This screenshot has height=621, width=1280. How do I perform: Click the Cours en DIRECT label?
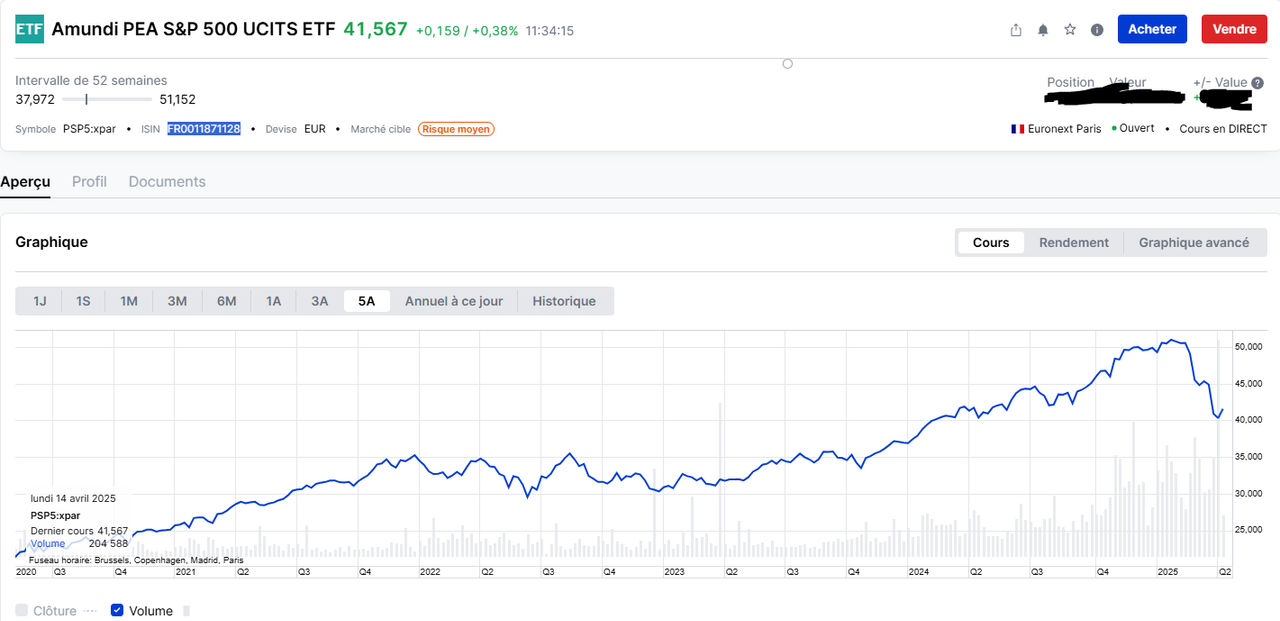[x=1223, y=129]
